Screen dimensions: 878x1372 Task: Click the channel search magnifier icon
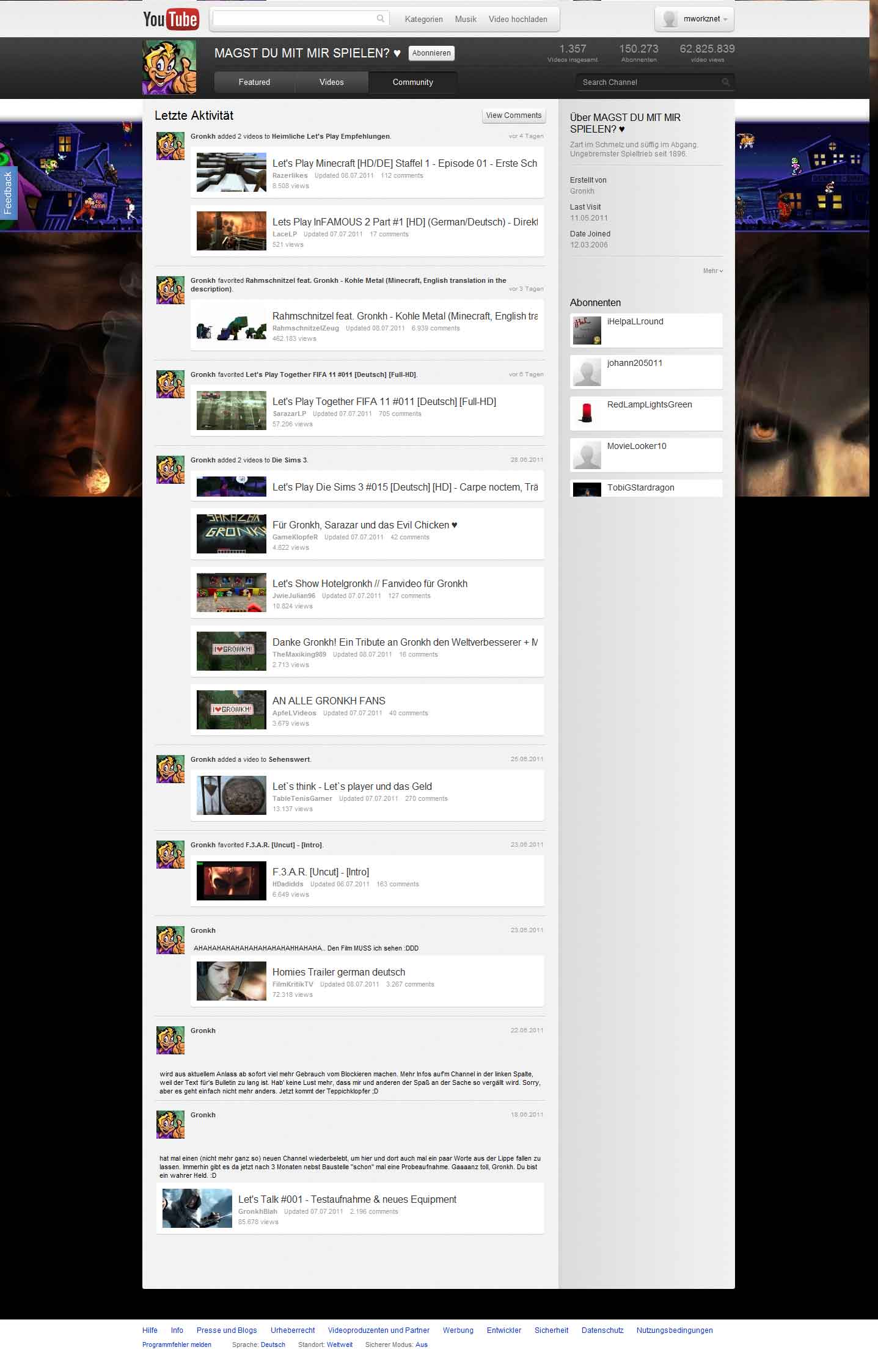point(725,82)
